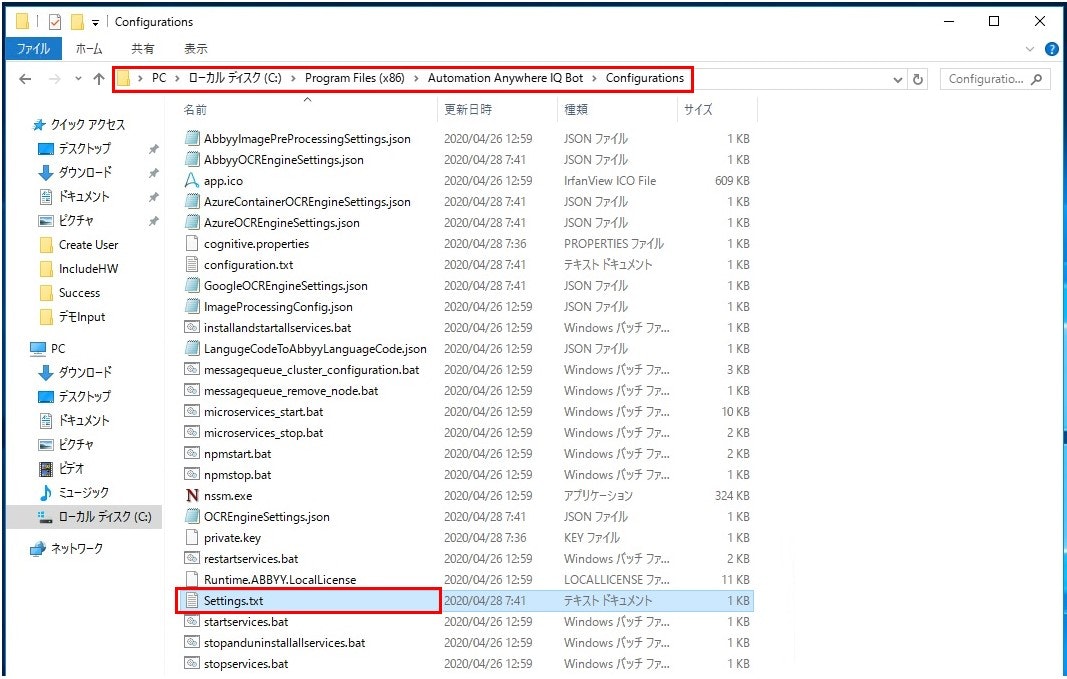The width and height of the screenshot is (1067, 679).
Task: Select PC node in navigation pane
Action: [58, 348]
